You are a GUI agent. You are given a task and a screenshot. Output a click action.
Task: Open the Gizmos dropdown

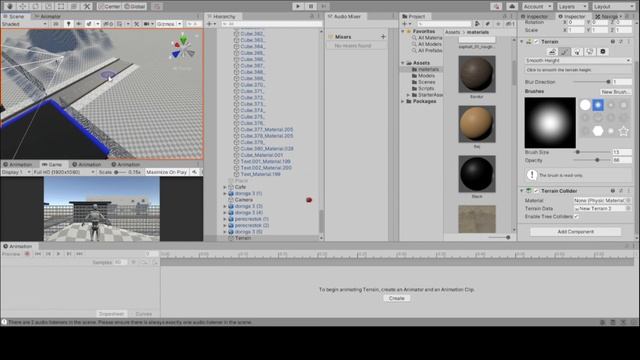coord(169,24)
